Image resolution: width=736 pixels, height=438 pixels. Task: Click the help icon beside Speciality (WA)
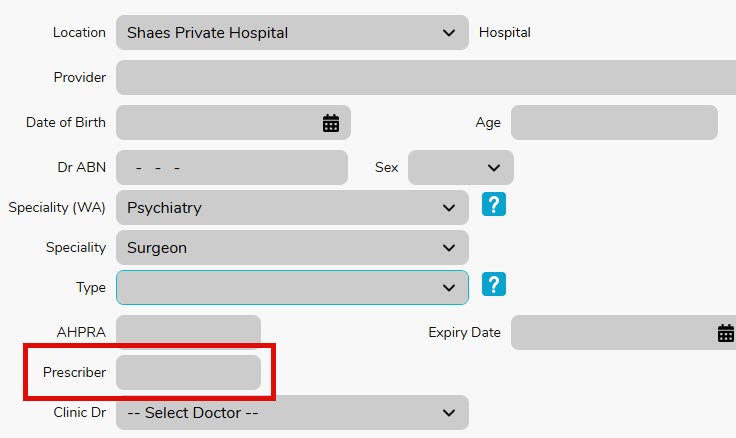pyautogui.click(x=493, y=205)
